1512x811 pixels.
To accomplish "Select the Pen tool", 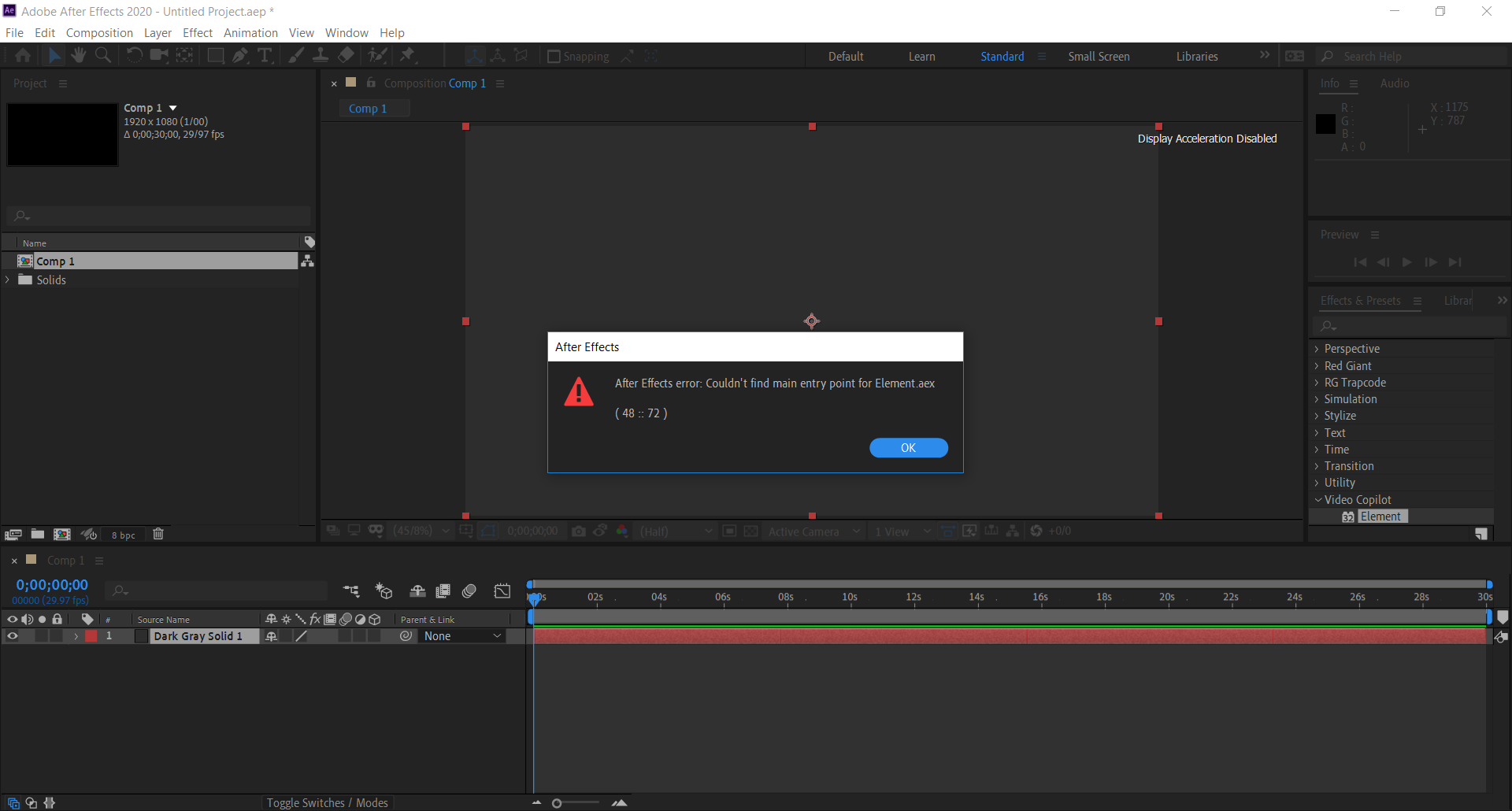I will click(240, 55).
